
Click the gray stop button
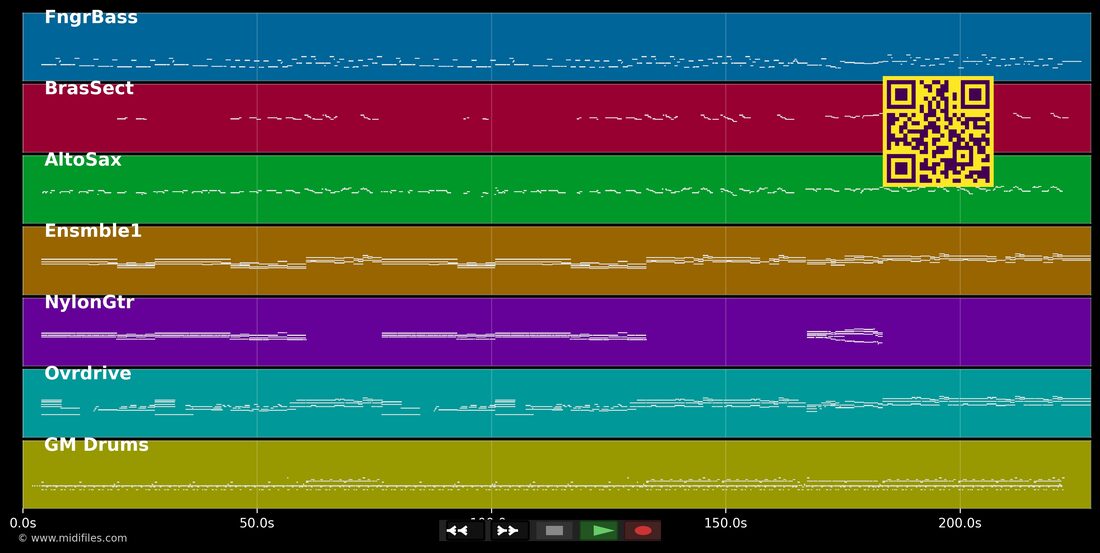click(554, 531)
